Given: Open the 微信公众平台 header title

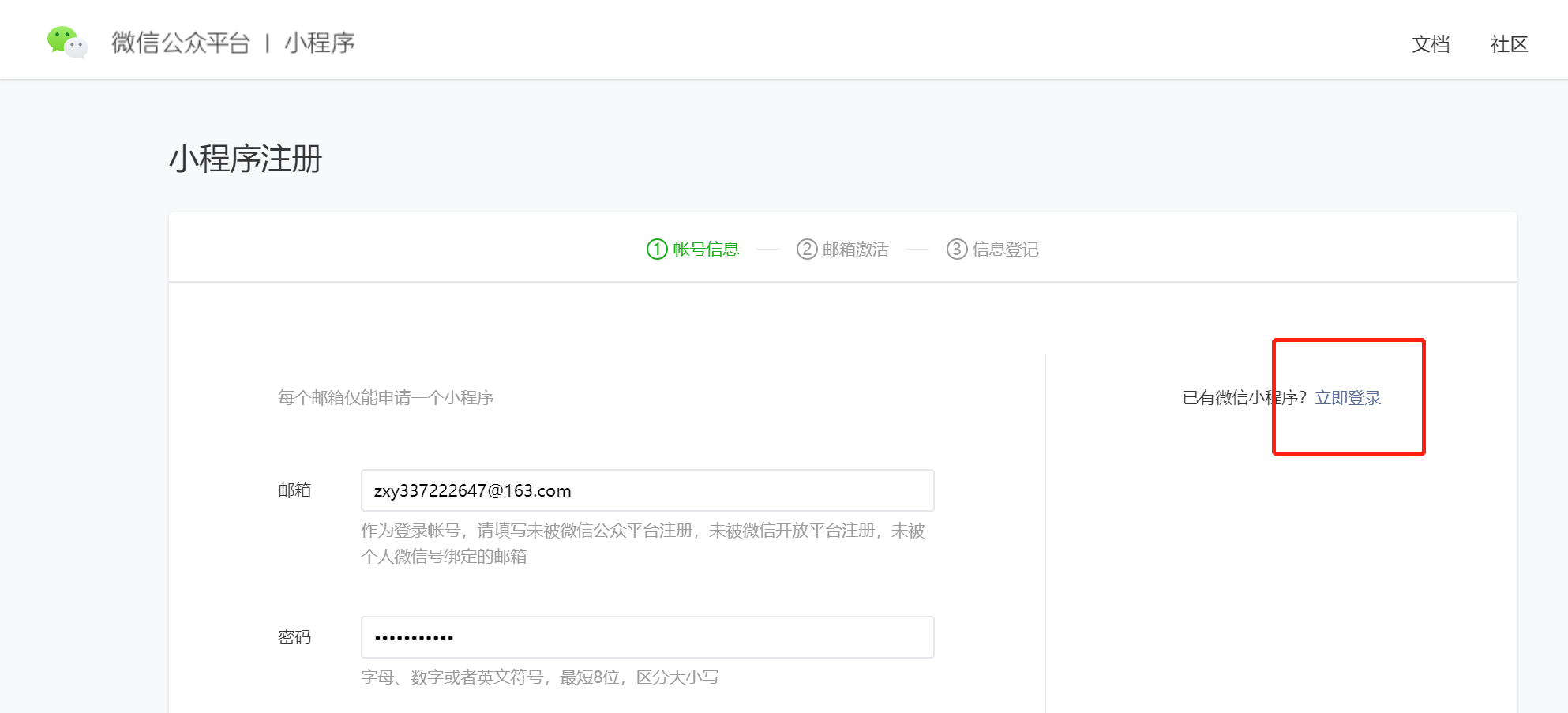Looking at the screenshot, I should 181,43.
